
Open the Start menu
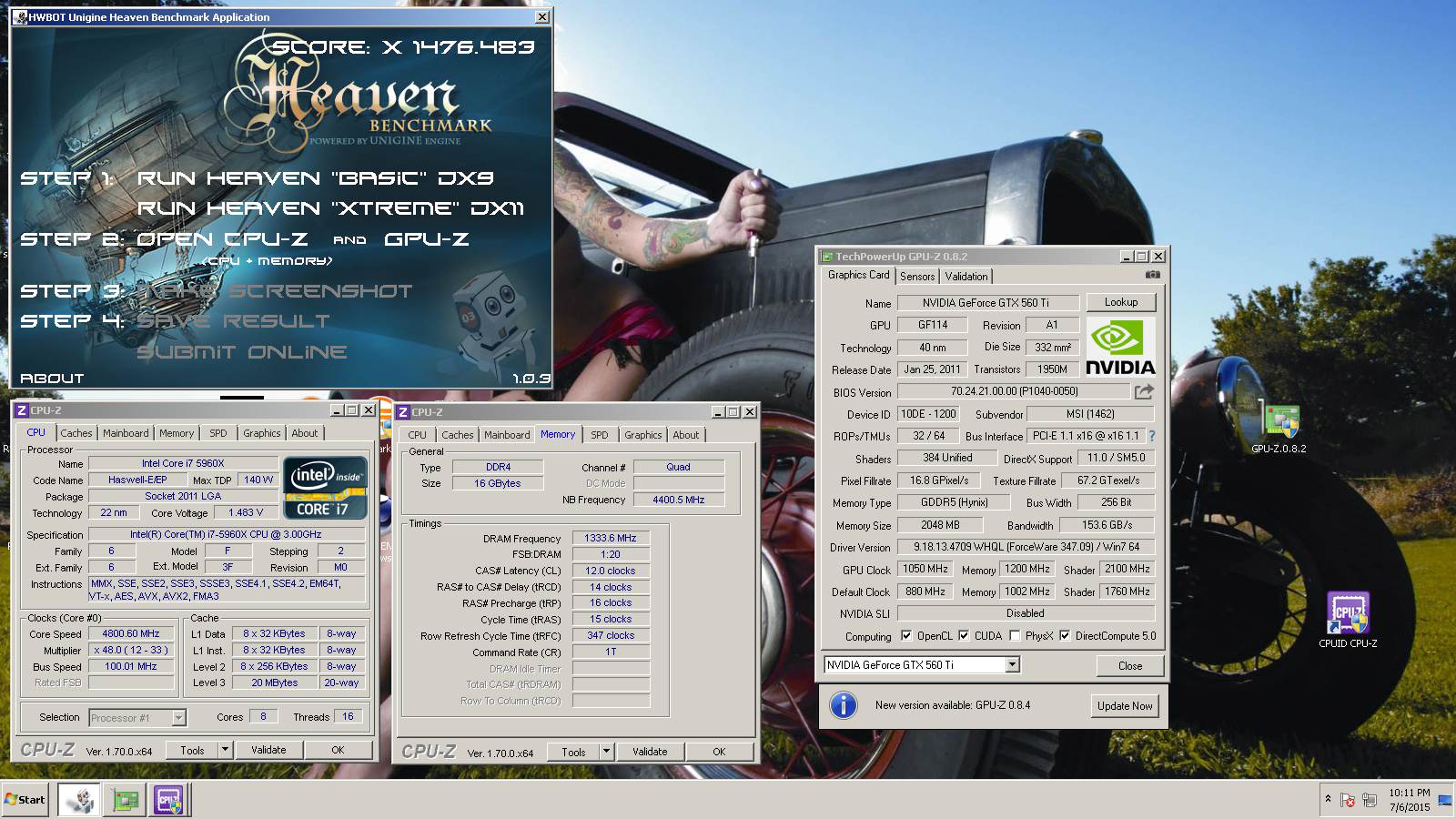tap(25, 800)
